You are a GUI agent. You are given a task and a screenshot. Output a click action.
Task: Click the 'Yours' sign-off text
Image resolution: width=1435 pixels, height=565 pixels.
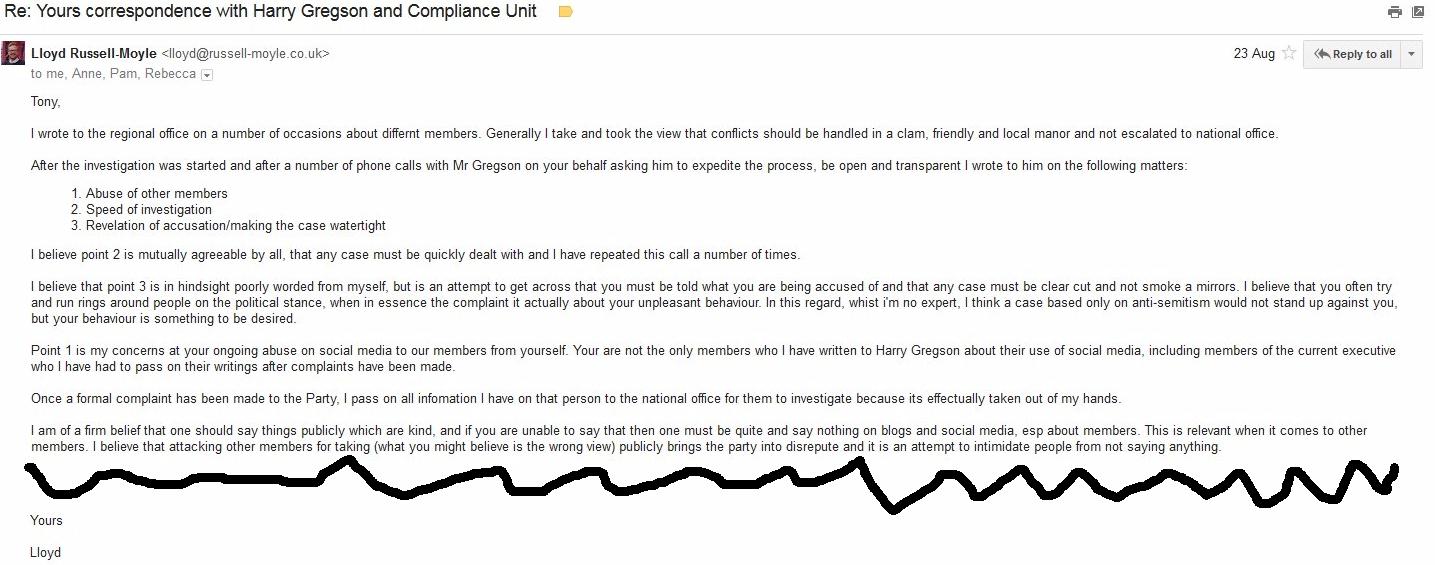coord(47,520)
